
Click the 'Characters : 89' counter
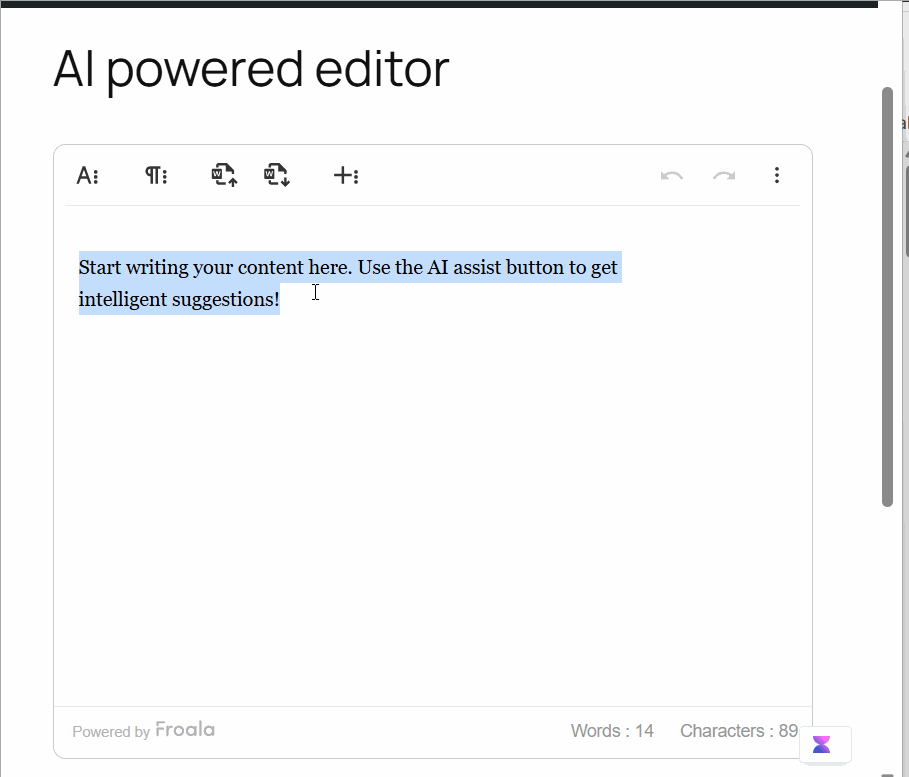pos(739,731)
